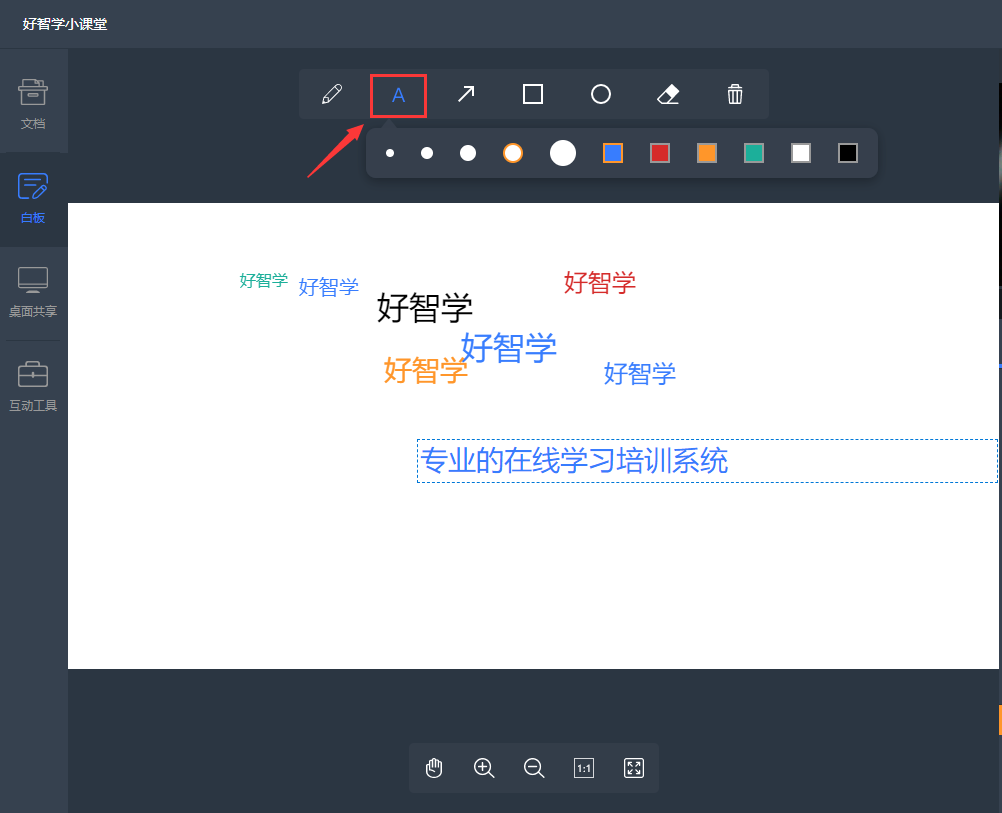The height and width of the screenshot is (813, 1002).
Task: Choose the smallest size dot
Action: pyautogui.click(x=390, y=153)
